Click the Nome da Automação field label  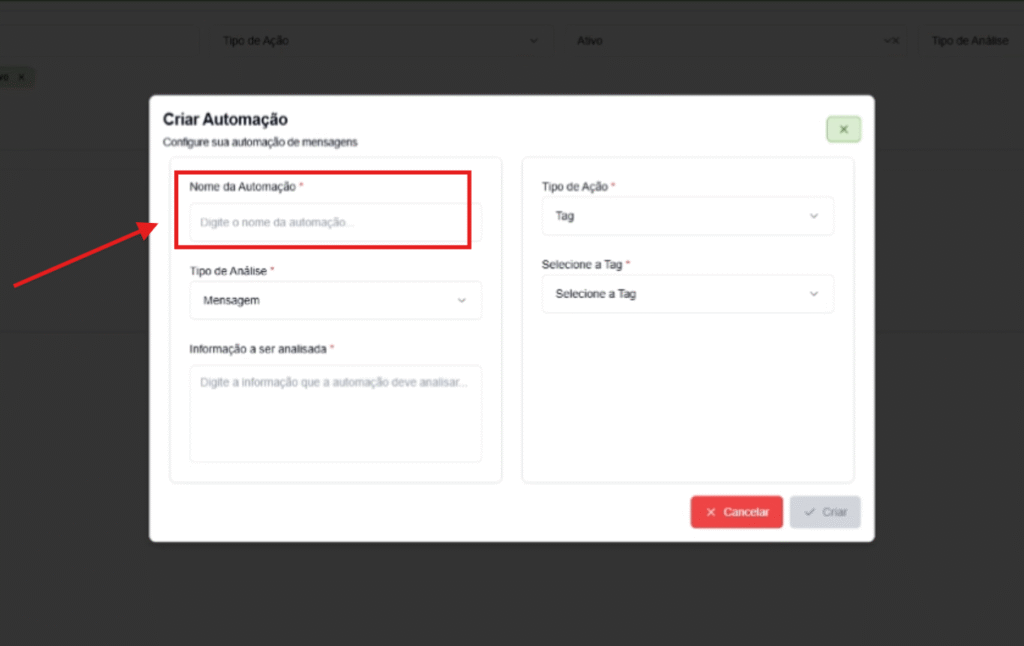242,186
